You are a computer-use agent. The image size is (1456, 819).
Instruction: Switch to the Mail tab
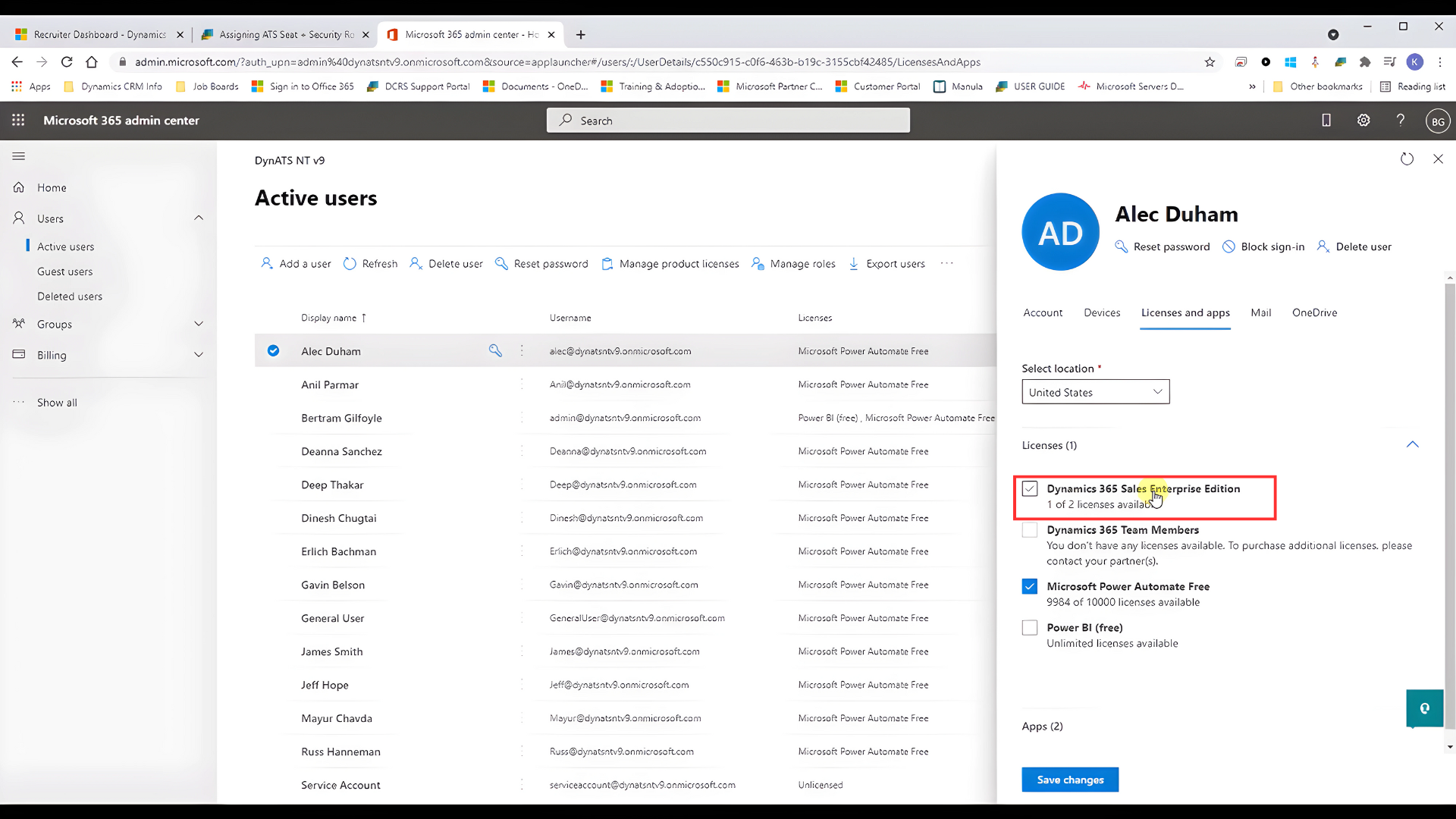coord(1260,312)
